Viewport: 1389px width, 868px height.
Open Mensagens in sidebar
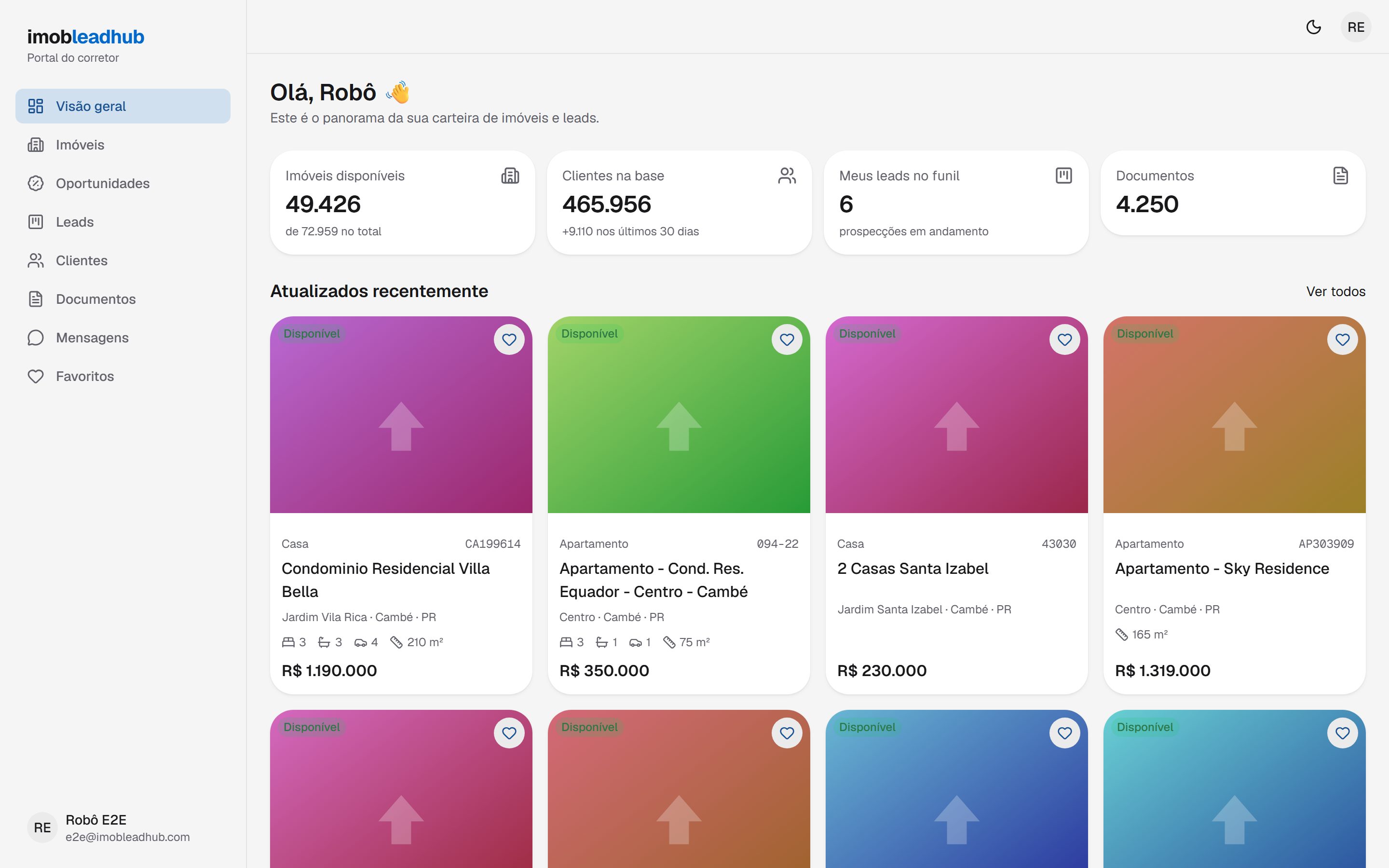[x=123, y=338]
